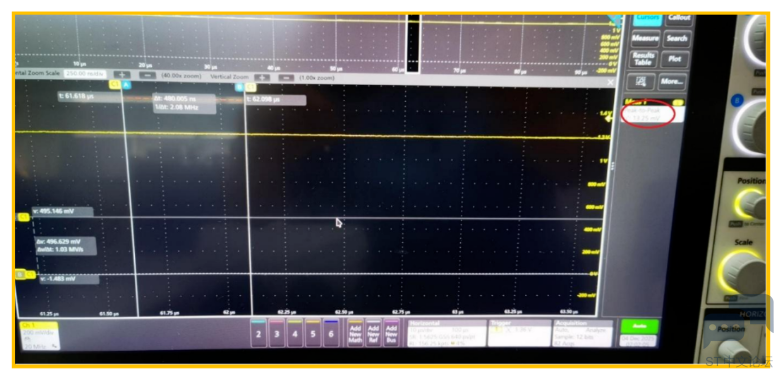Select the Δv 496.629 mV readout
782x377 pixels.
coord(65,245)
